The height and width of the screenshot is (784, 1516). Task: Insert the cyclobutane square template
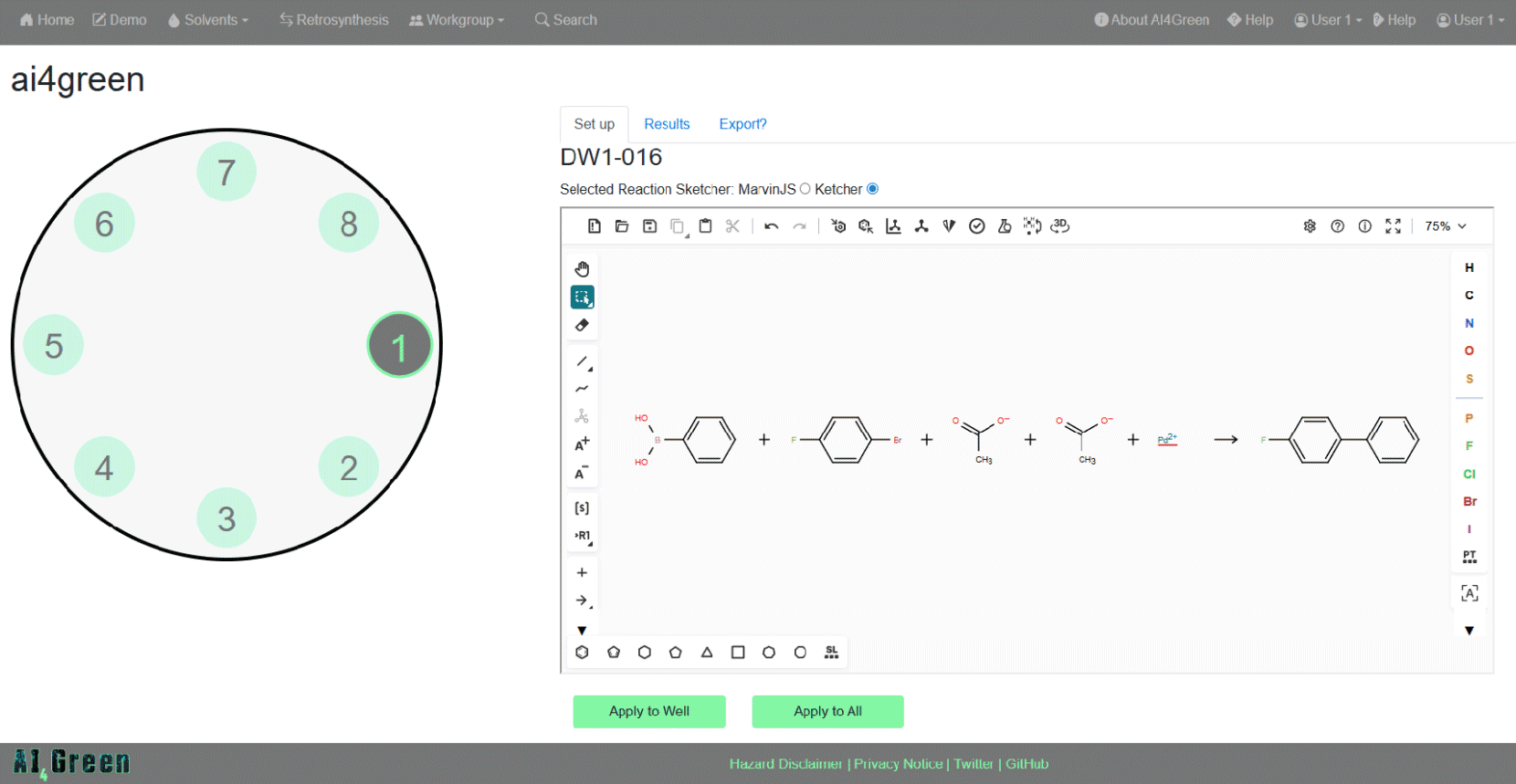tap(738, 653)
